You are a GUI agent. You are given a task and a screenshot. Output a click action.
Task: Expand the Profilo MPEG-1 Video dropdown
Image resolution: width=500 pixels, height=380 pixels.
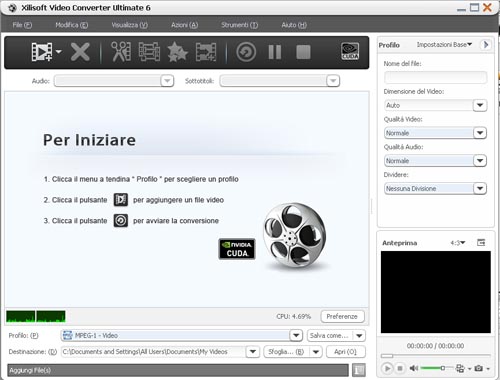click(x=296, y=335)
